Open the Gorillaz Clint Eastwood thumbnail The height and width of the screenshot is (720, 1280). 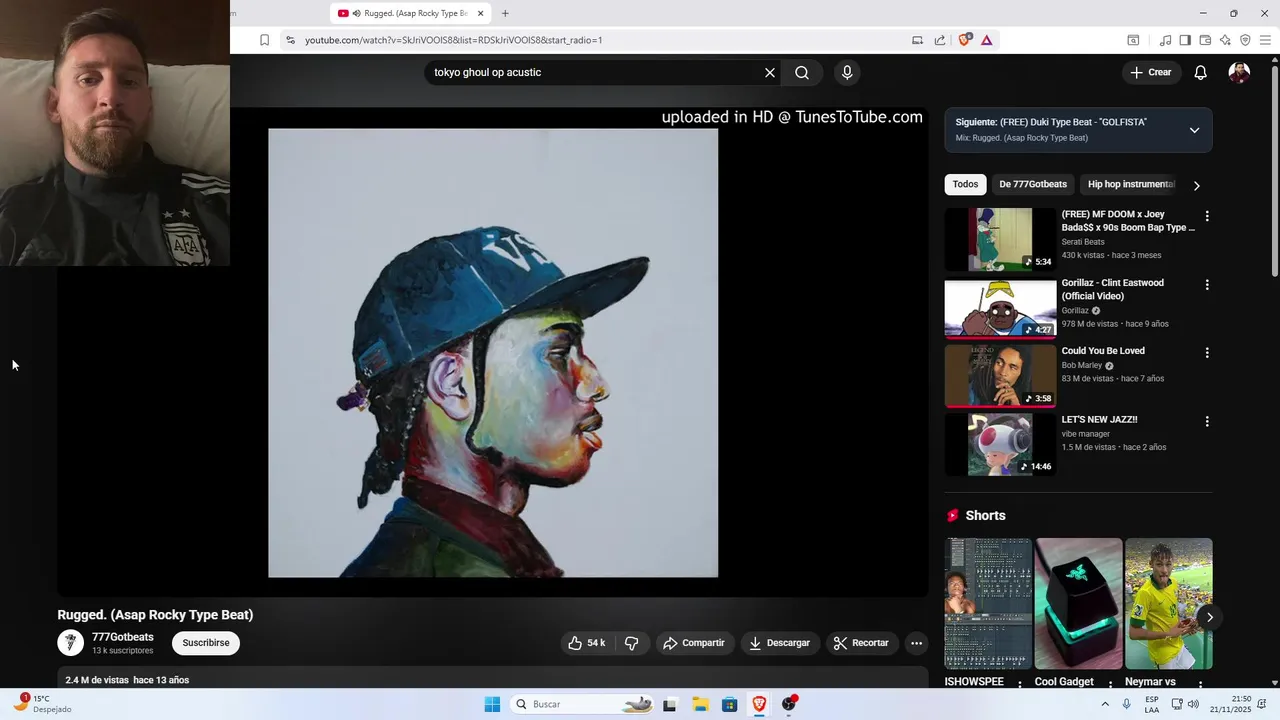[x=1000, y=309]
